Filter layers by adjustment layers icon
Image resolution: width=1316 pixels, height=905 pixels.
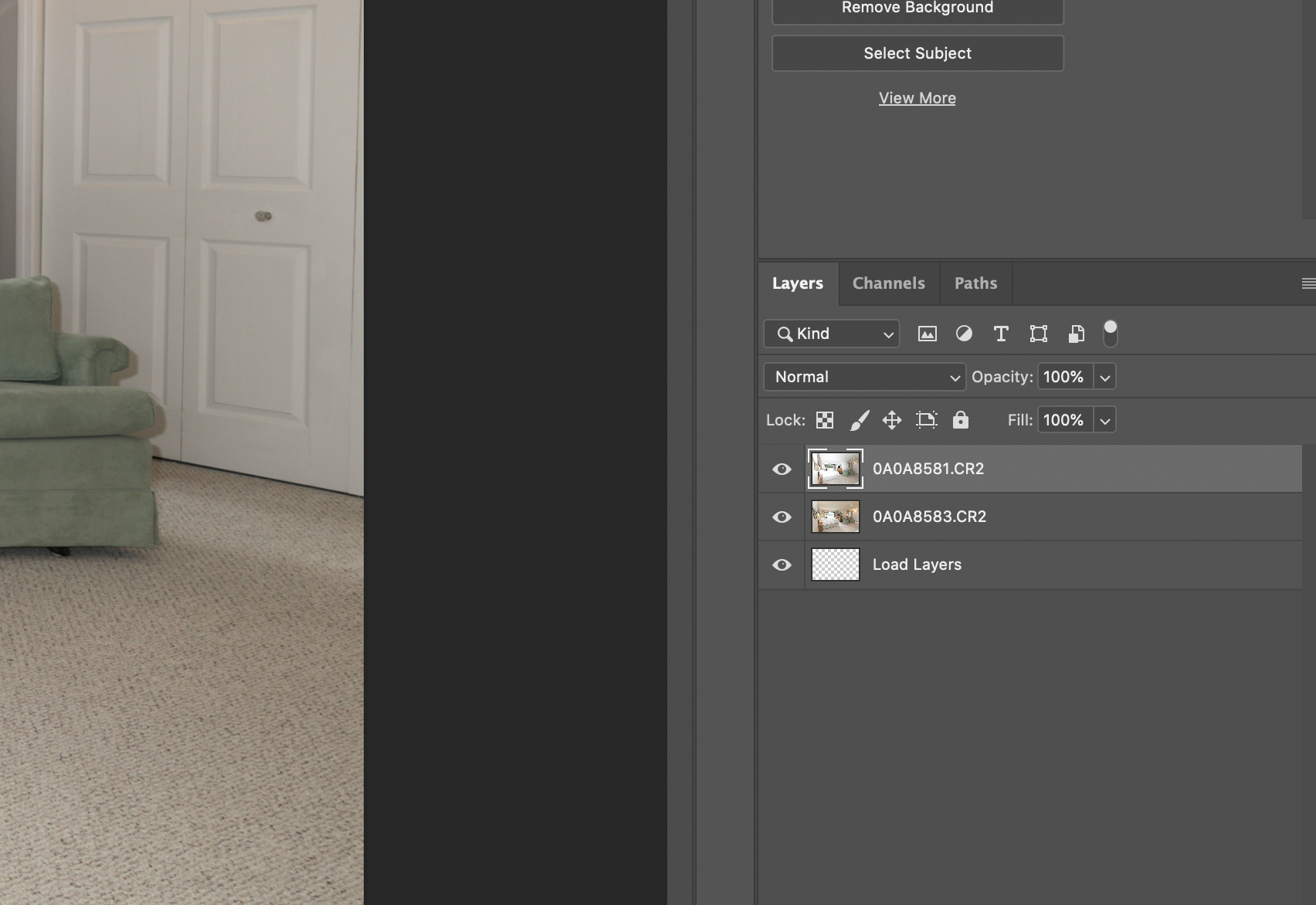(x=964, y=334)
